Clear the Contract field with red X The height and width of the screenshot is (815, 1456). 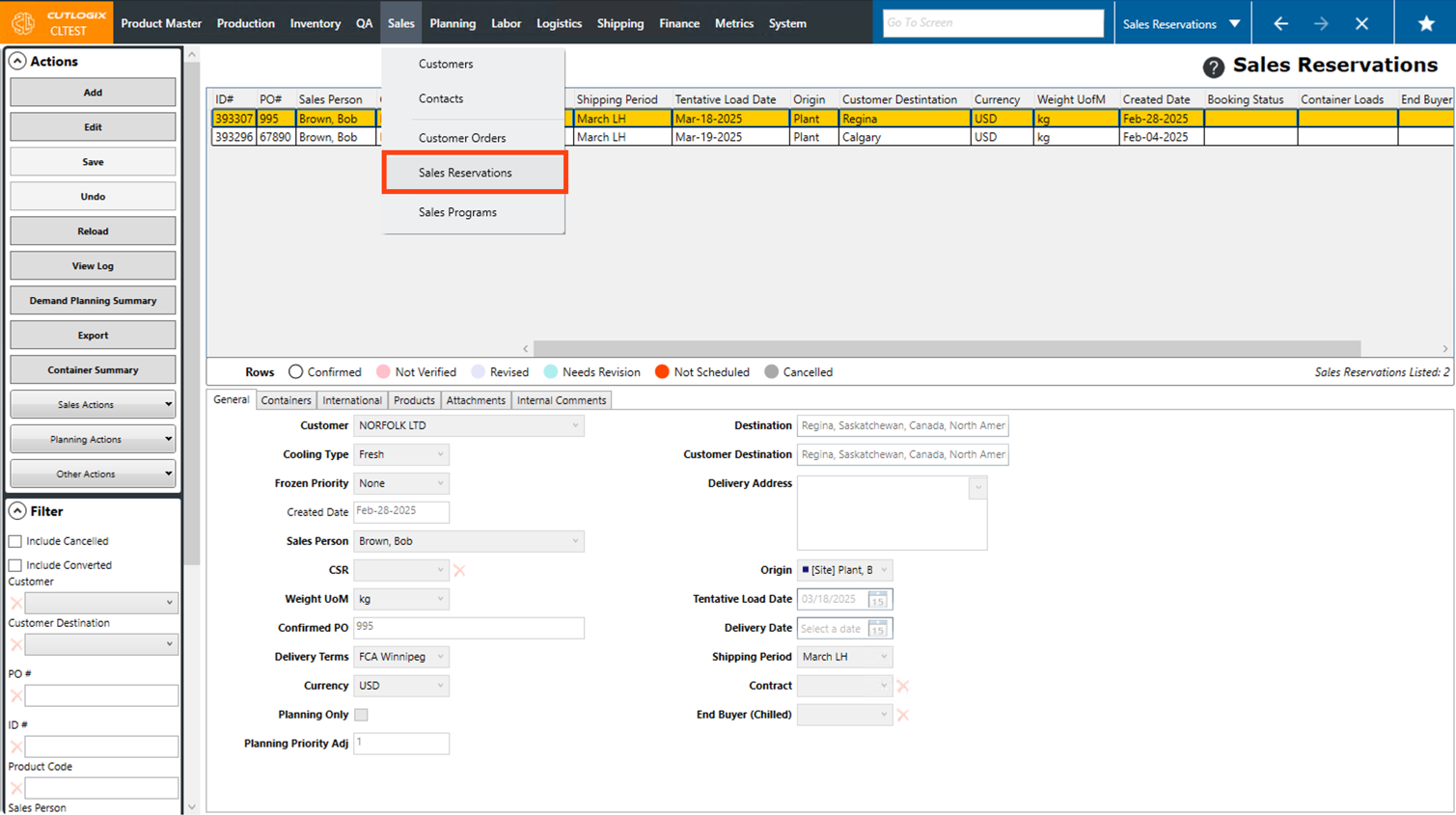(902, 686)
